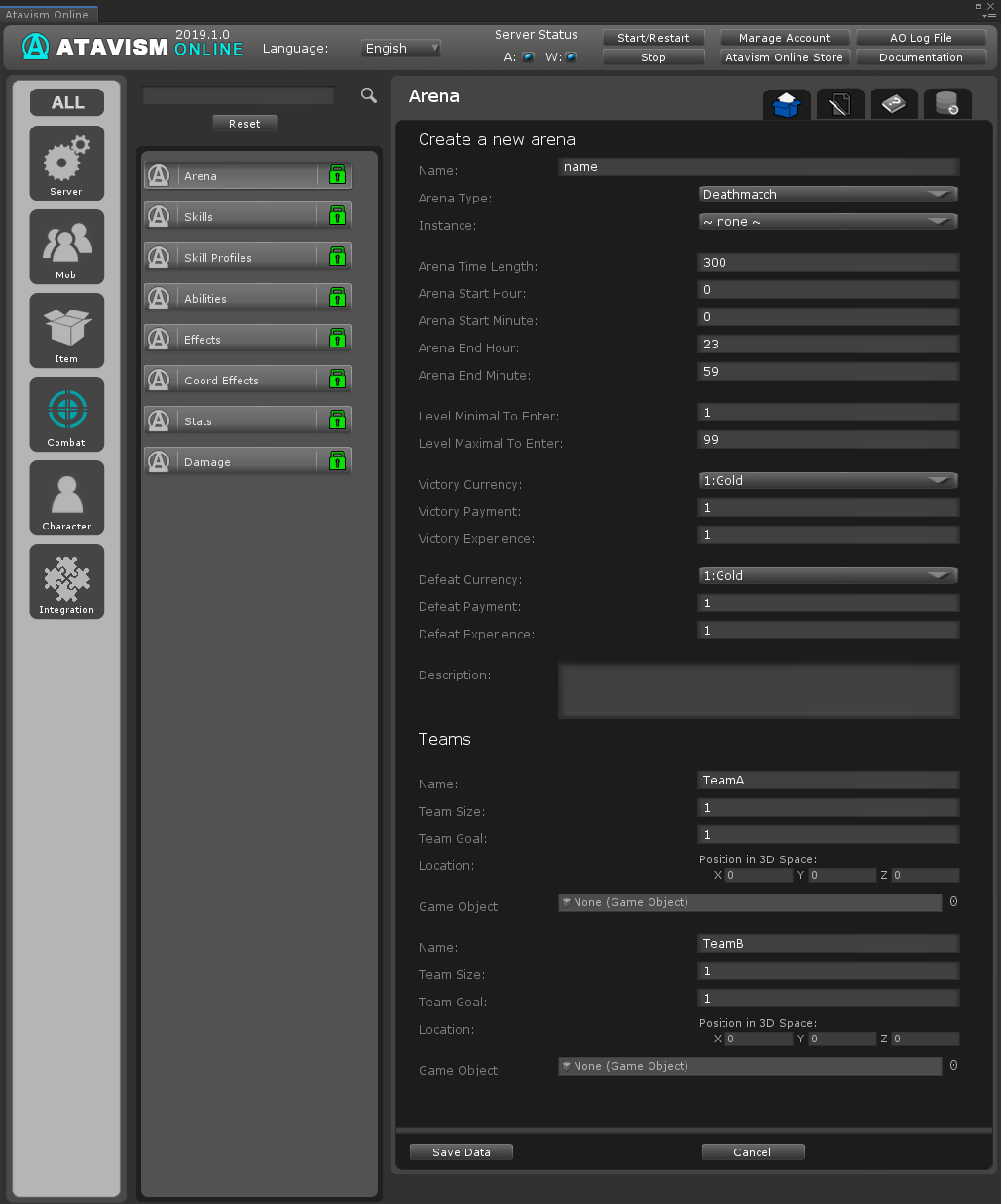Click the Integration puzzle icon
Screen dimensions: 1001x1204
tap(66, 581)
